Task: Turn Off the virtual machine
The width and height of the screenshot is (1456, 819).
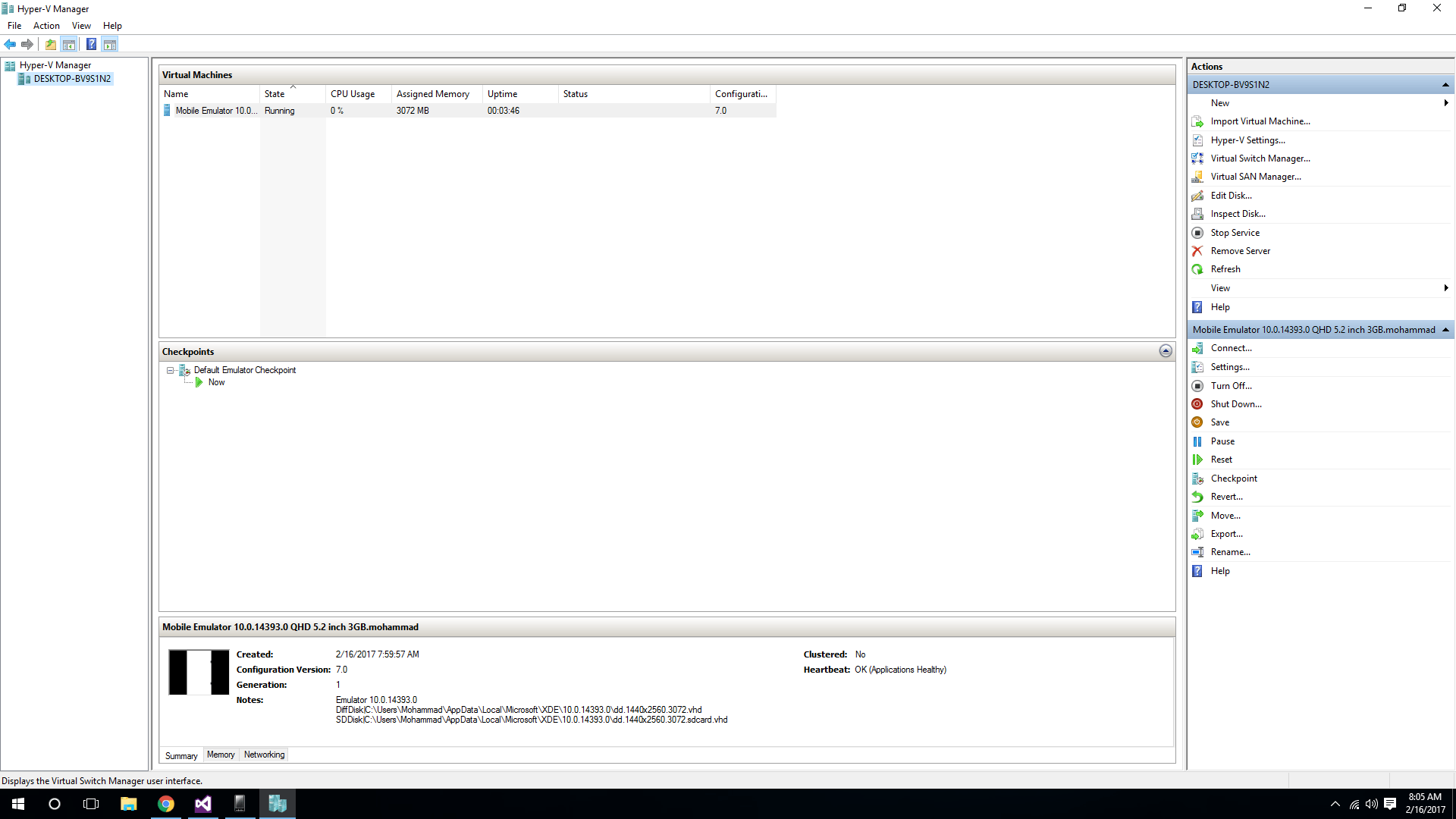Action: [1231, 386]
